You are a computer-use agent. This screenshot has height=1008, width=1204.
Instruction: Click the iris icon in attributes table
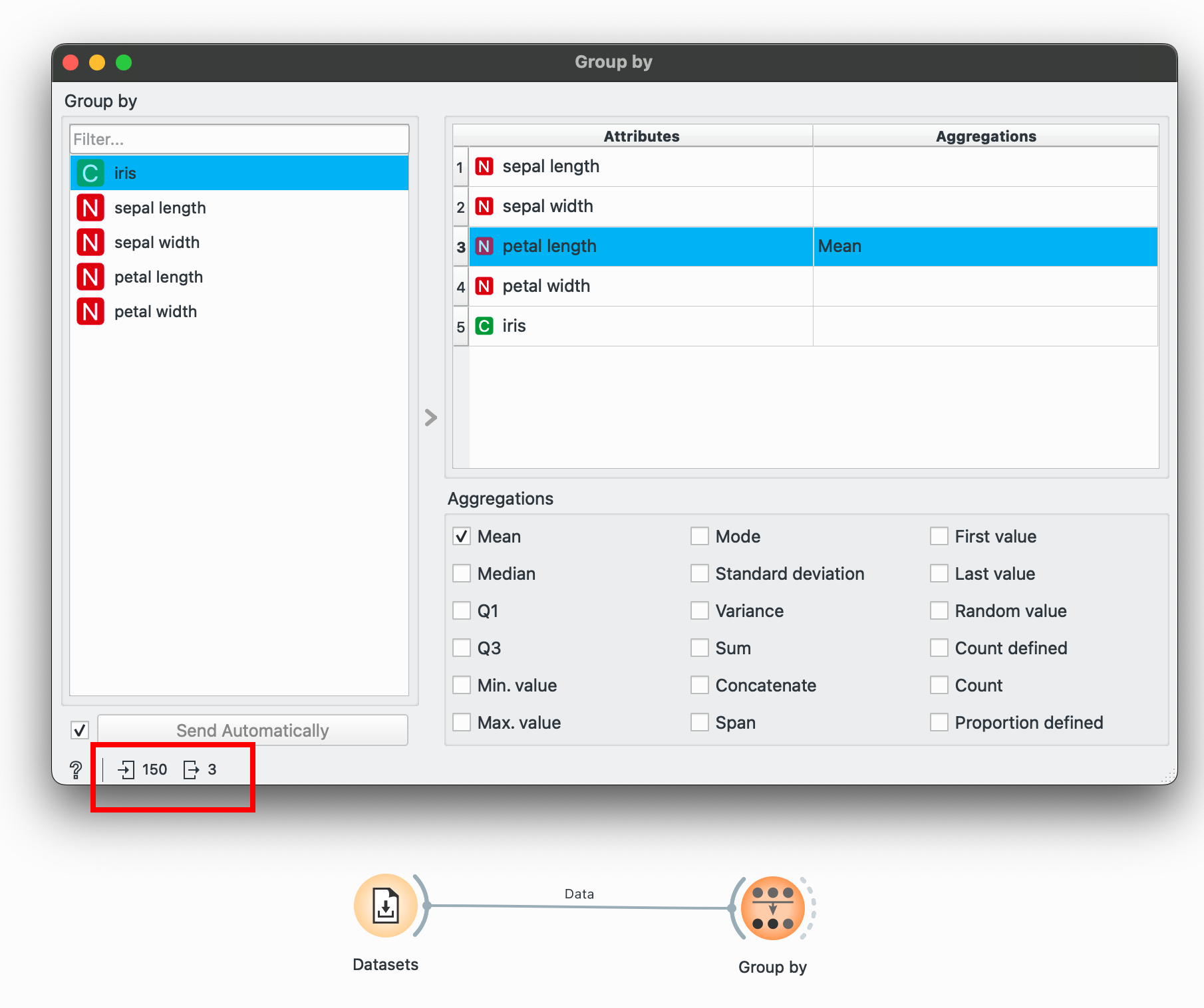[484, 326]
